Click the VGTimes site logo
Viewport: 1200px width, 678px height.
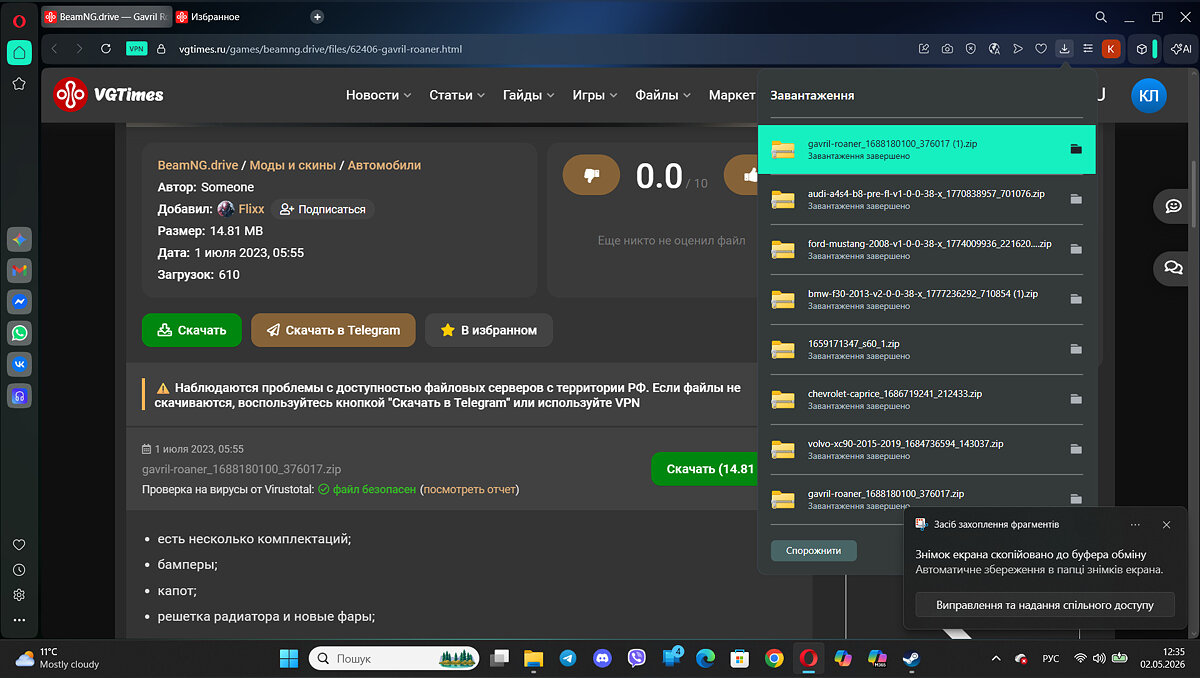(109, 95)
